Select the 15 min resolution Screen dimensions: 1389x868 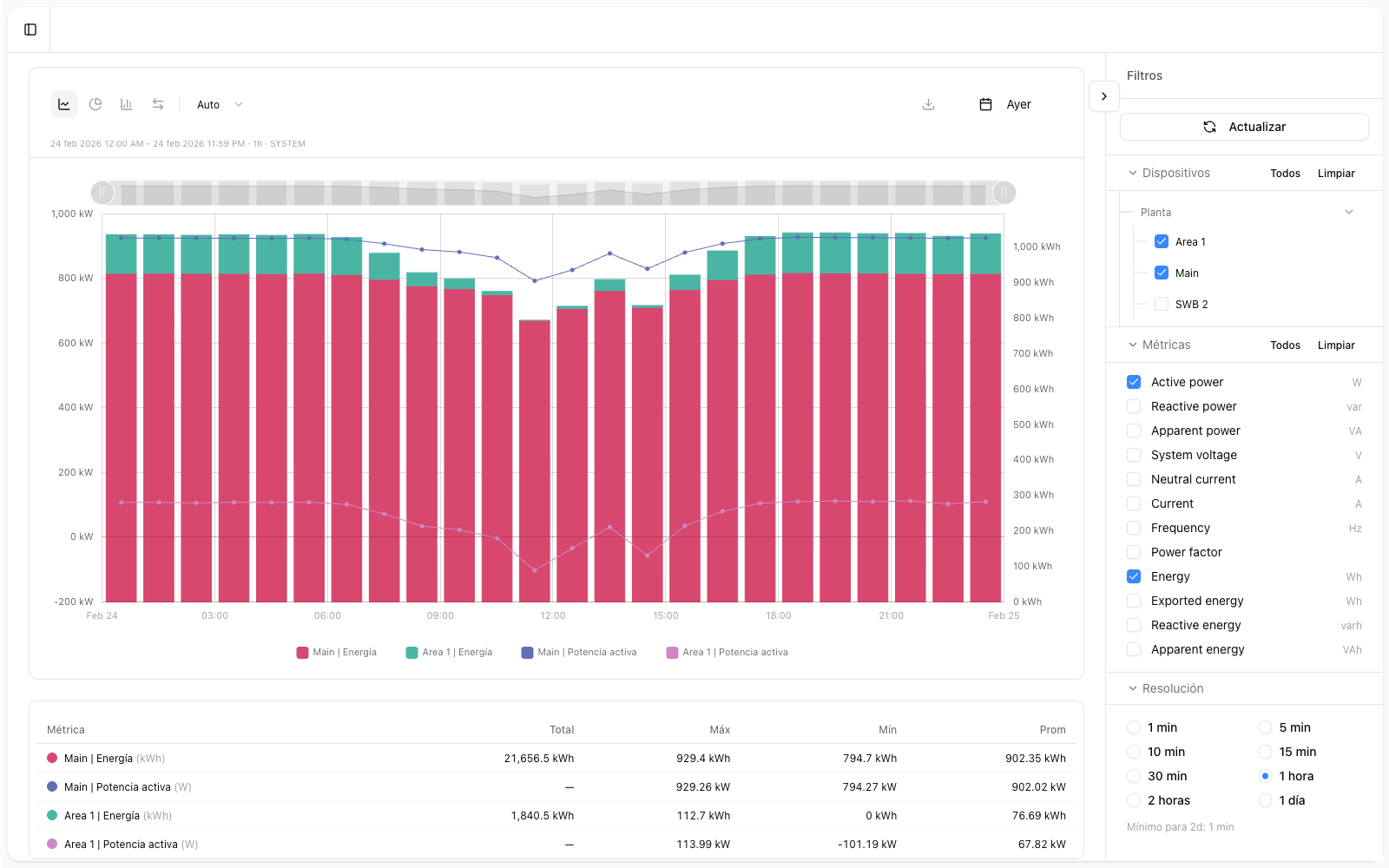1266,752
